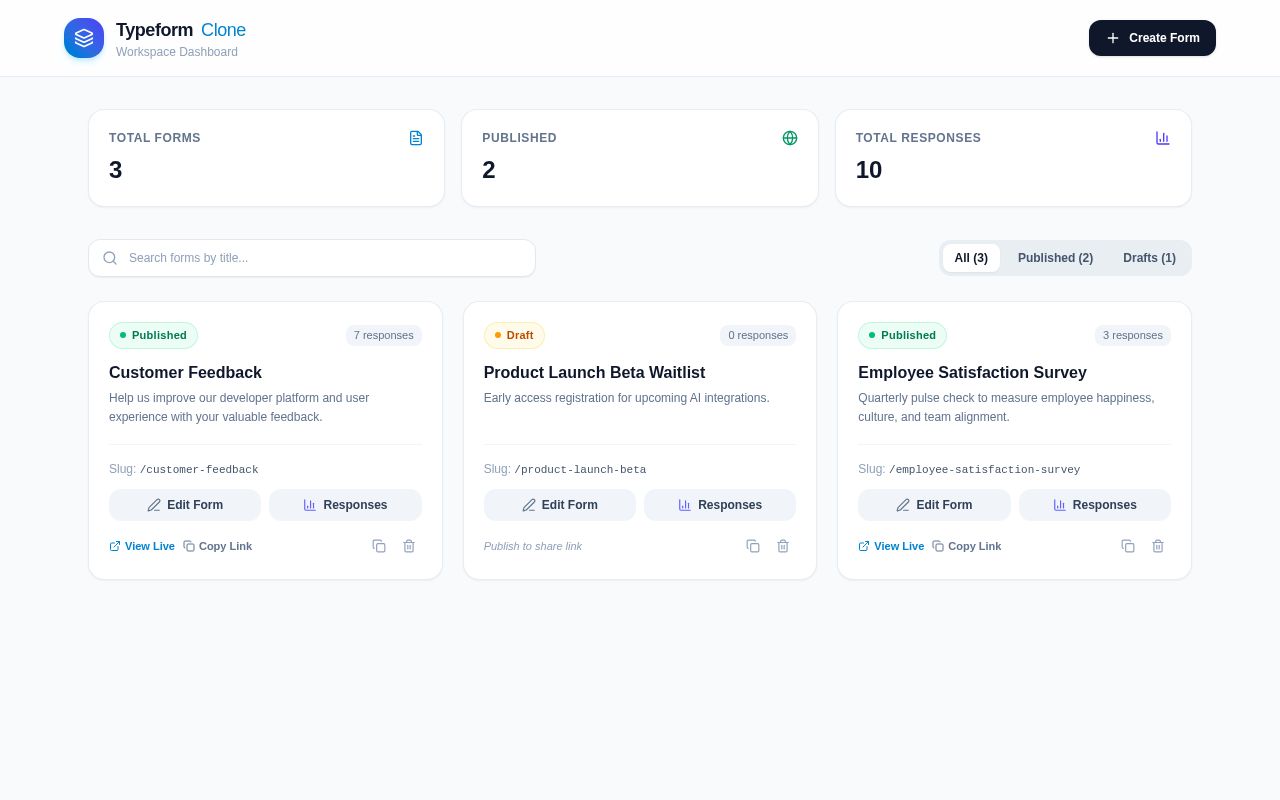Select the All (3) filter tab
Screen dimensions: 1280x800
pos(971,258)
